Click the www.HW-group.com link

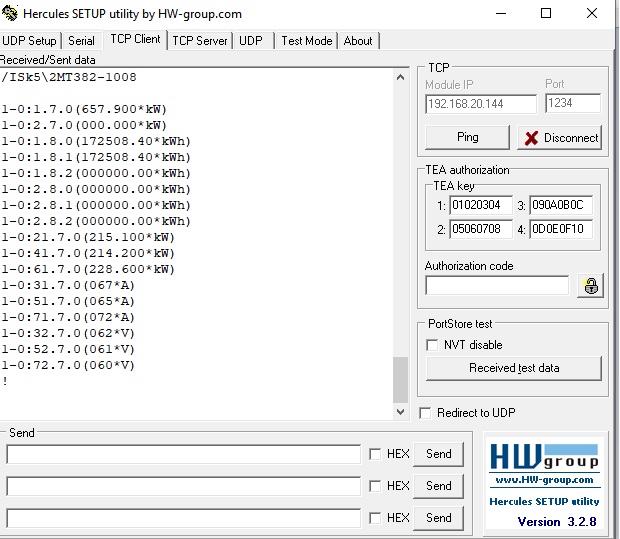(544, 480)
